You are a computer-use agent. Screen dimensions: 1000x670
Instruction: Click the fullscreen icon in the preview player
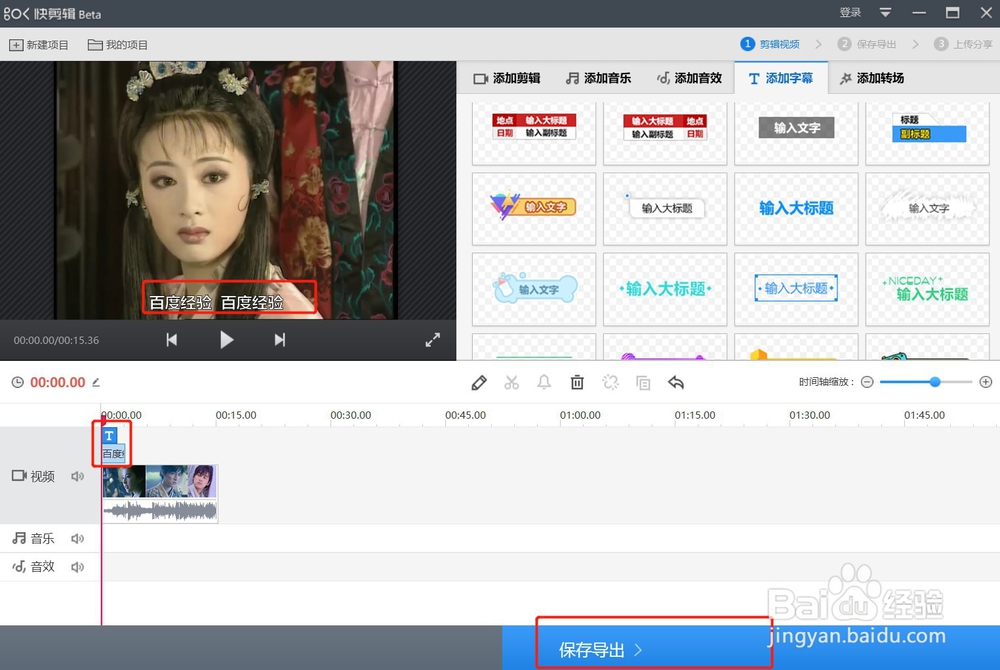tap(432, 339)
